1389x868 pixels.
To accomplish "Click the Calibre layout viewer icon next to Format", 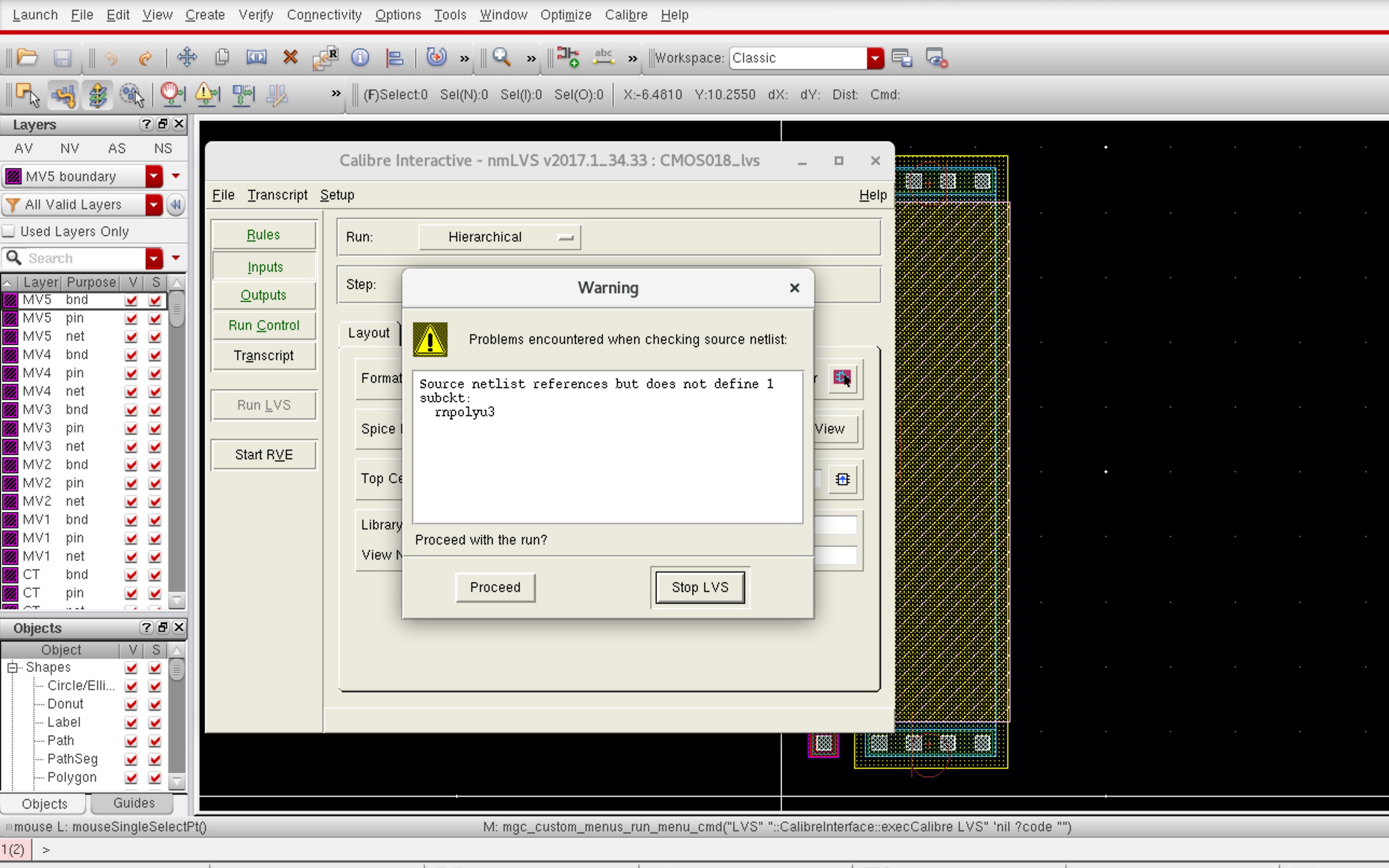I will (x=843, y=378).
